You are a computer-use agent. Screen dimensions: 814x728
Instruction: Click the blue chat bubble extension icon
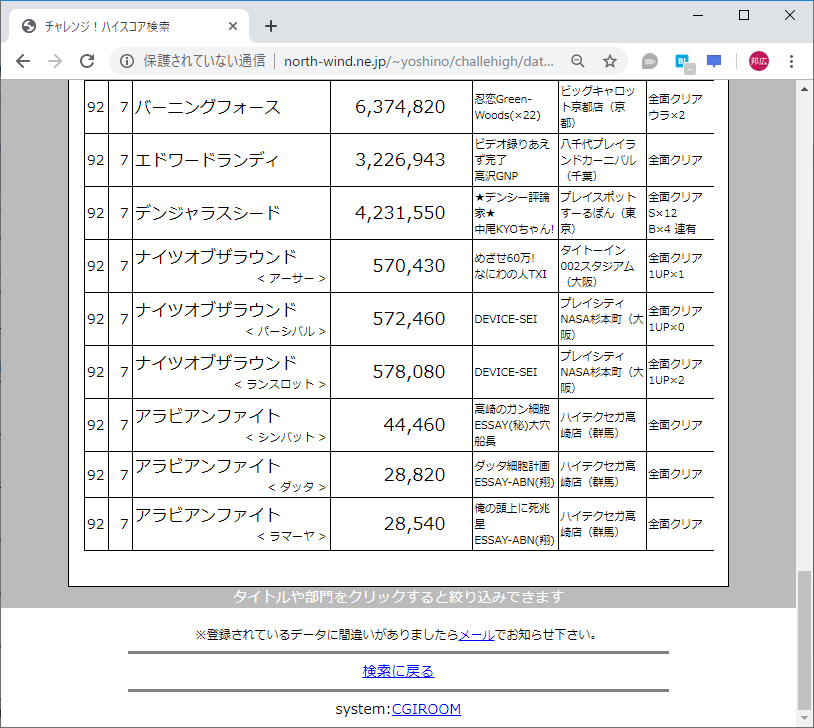(x=714, y=61)
